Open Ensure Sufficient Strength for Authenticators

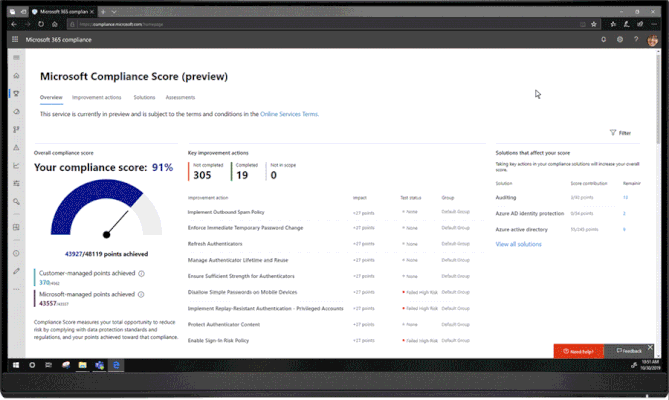[x=241, y=276]
